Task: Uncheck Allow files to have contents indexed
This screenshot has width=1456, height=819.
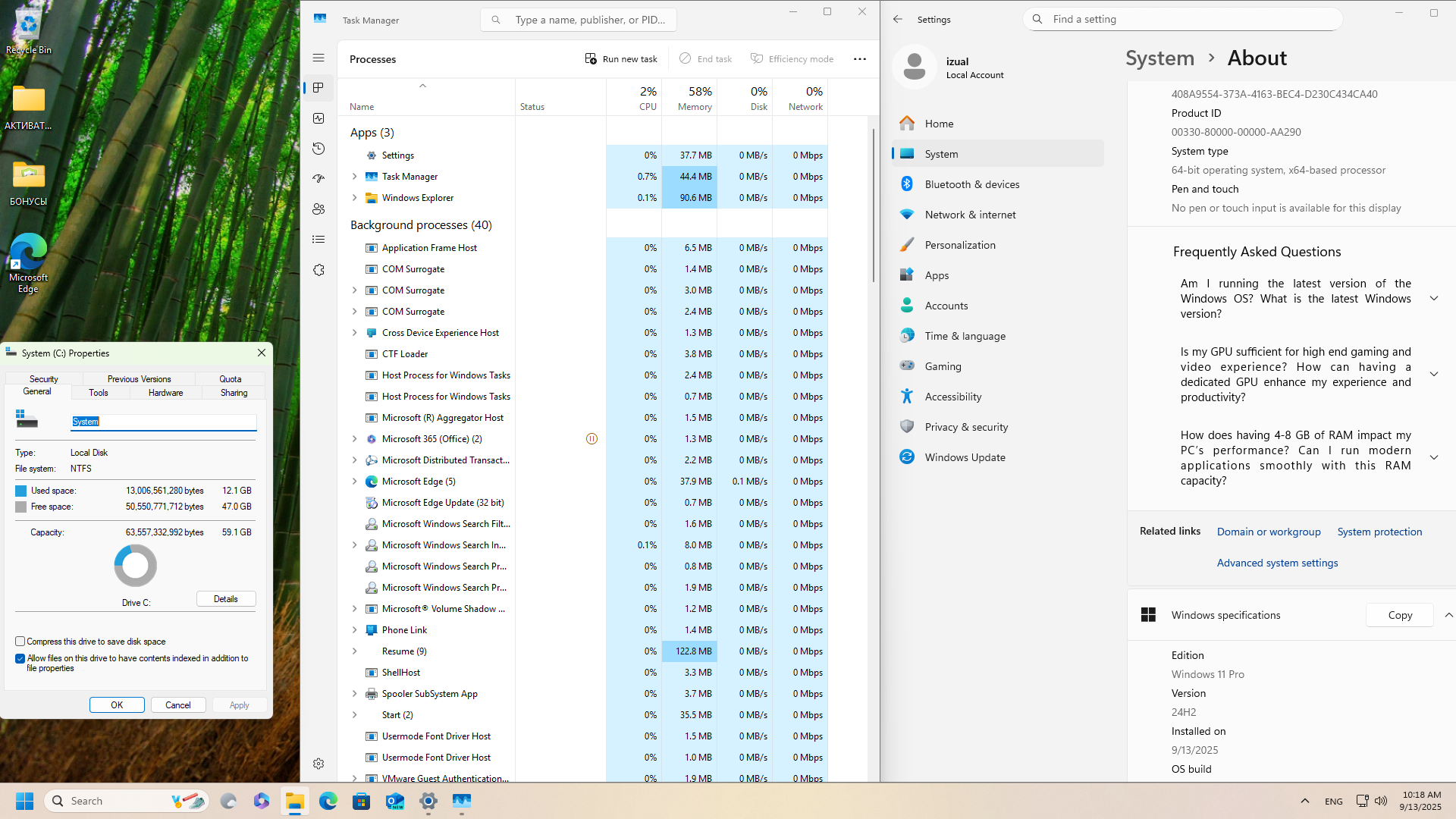Action: point(20,658)
